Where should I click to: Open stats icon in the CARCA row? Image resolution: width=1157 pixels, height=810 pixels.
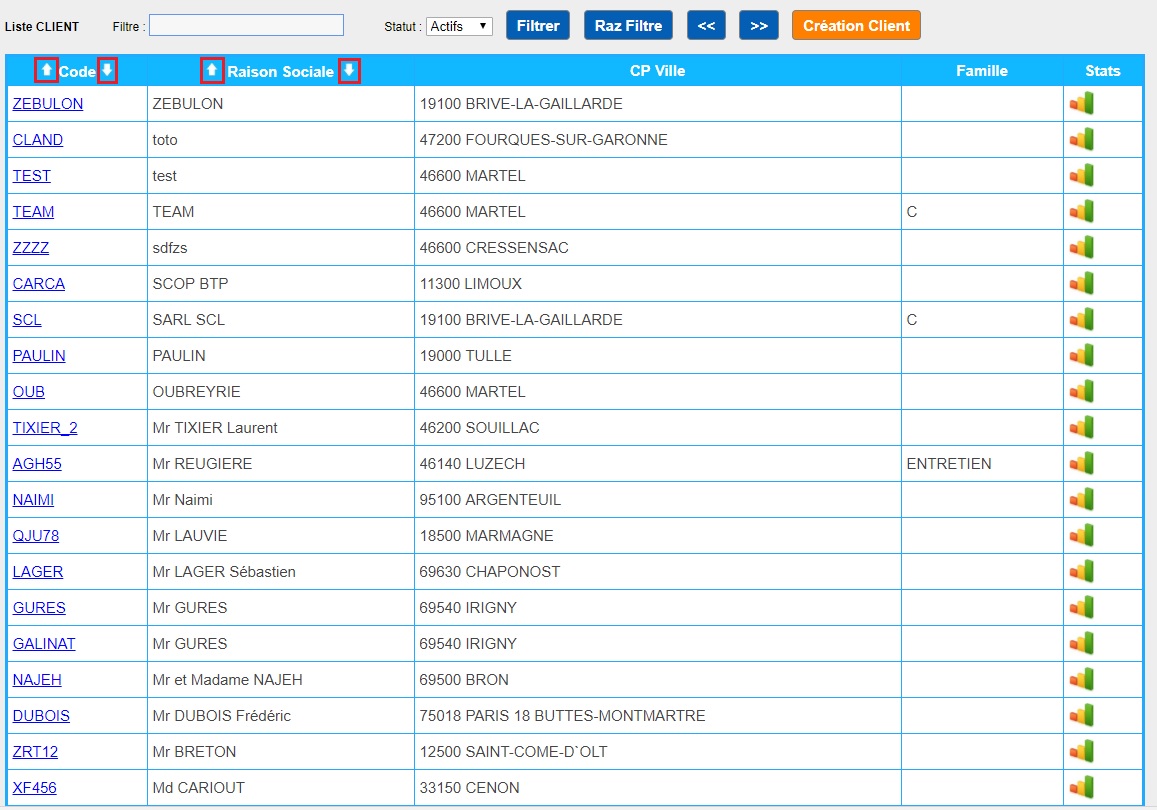(1081, 284)
